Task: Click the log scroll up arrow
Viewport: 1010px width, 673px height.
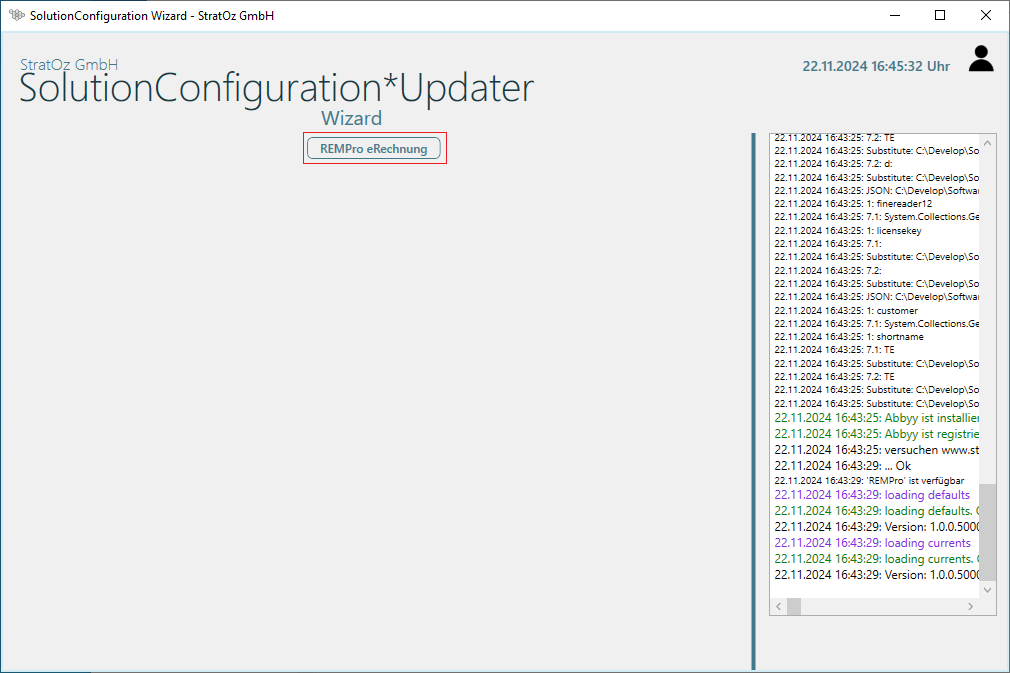Action: click(988, 142)
